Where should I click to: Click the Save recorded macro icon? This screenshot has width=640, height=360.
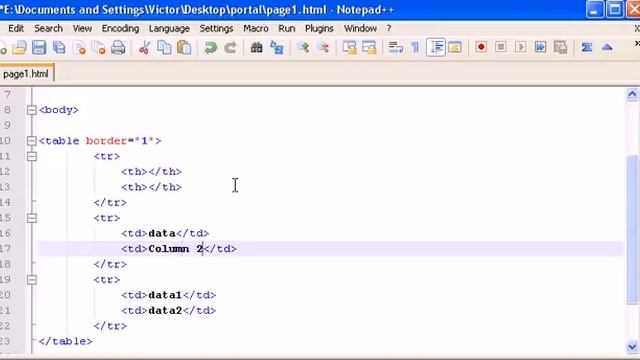[560, 47]
